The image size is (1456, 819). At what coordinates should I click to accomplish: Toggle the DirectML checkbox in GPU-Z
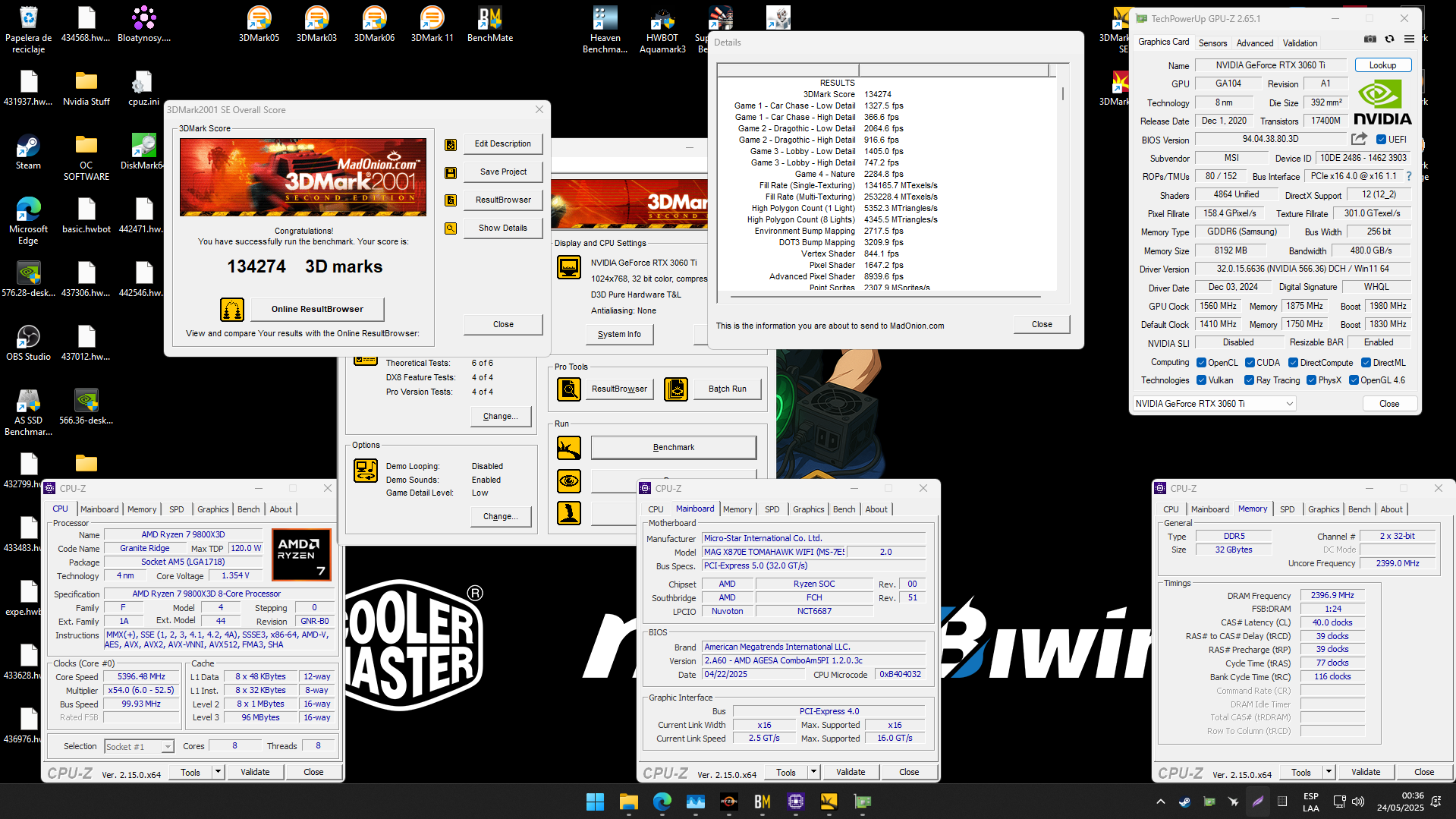(x=1366, y=363)
